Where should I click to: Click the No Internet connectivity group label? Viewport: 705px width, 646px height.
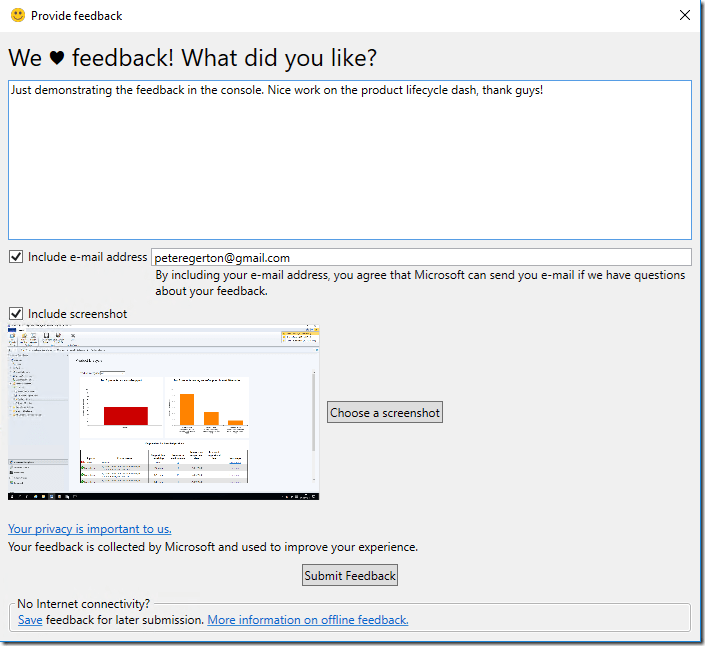point(84,604)
